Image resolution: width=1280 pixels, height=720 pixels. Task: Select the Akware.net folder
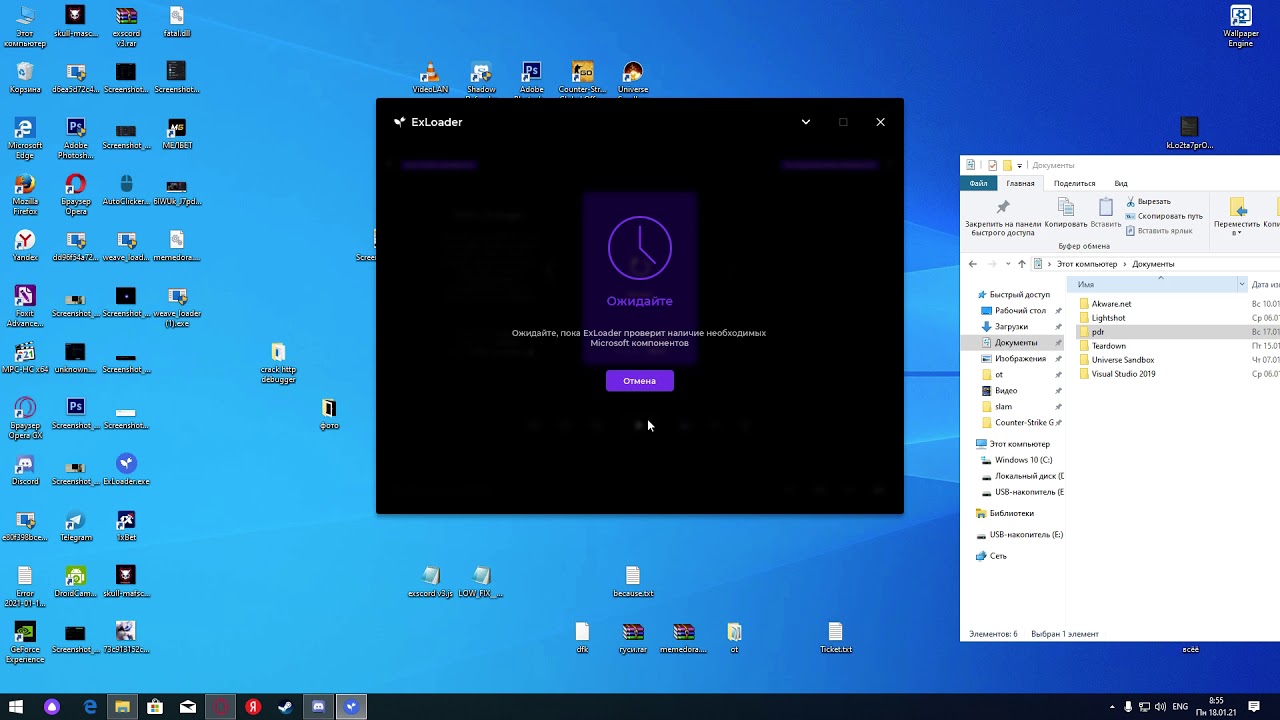click(1105, 304)
